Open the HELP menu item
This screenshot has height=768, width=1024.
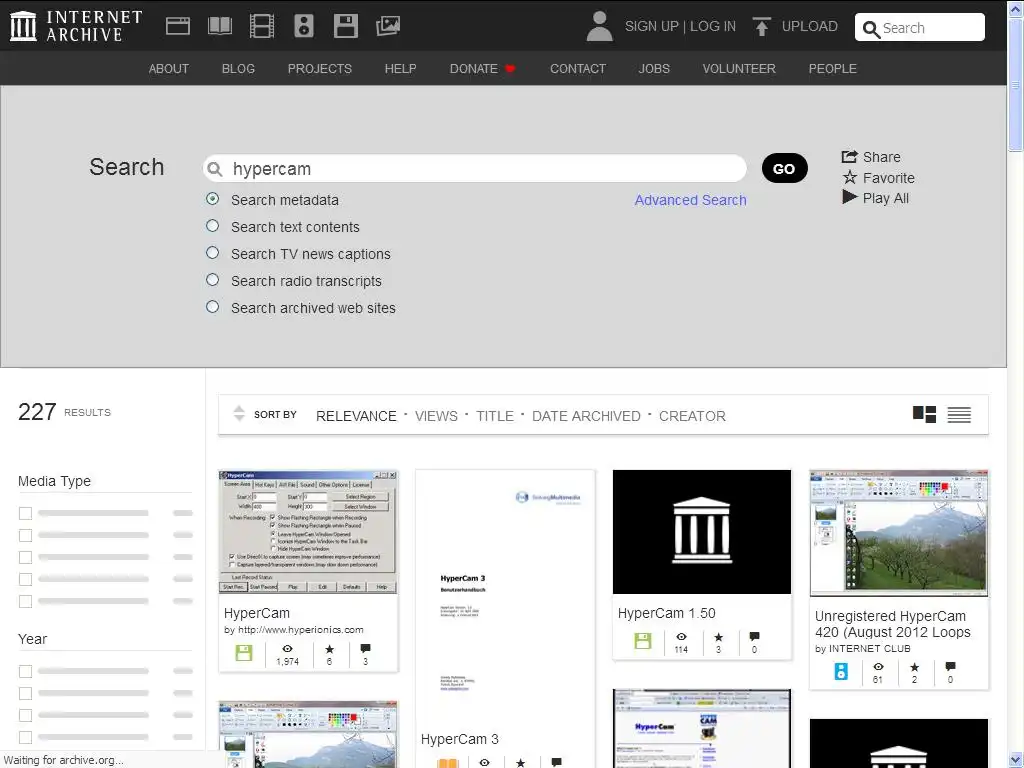coord(400,69)
